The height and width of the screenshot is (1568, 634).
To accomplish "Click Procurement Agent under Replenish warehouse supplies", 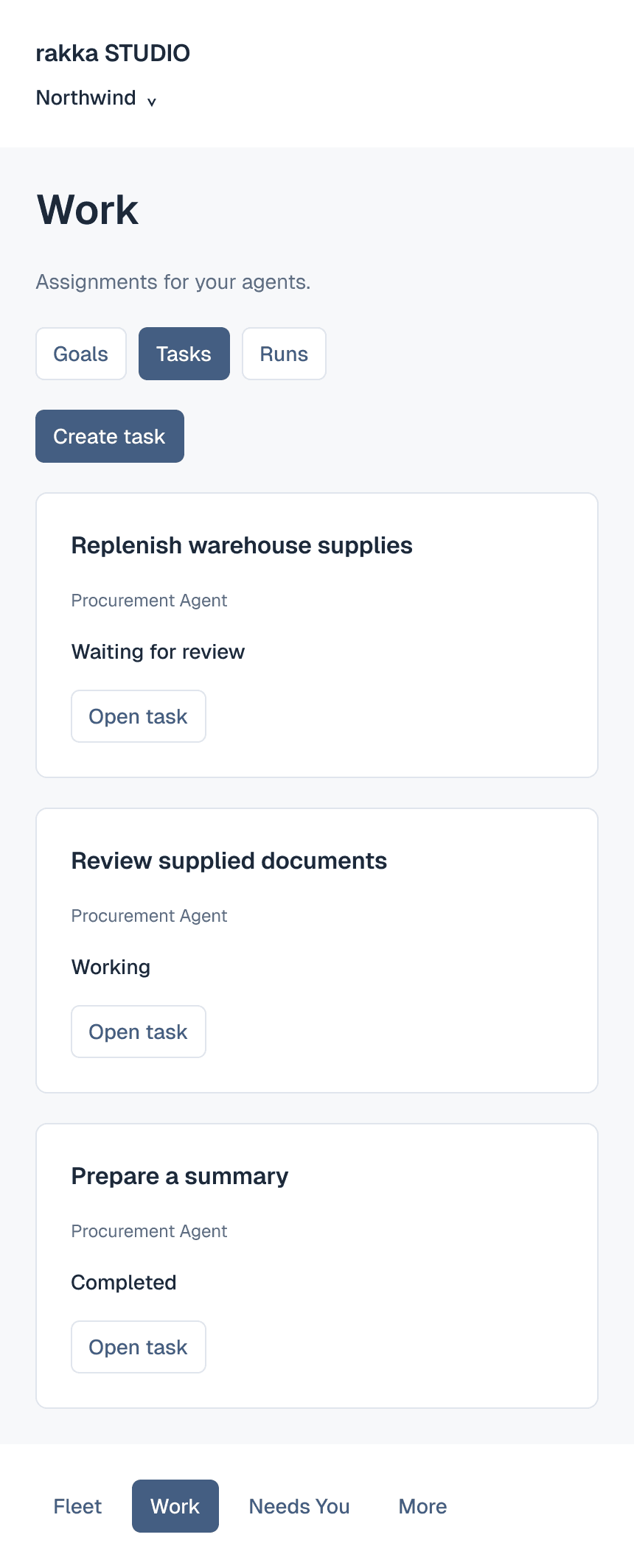I will 150,601.
